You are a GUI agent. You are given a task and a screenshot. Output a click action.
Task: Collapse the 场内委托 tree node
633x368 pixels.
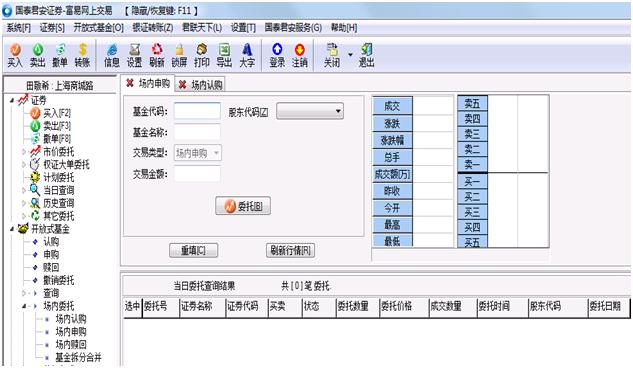(x=24, y=306)
